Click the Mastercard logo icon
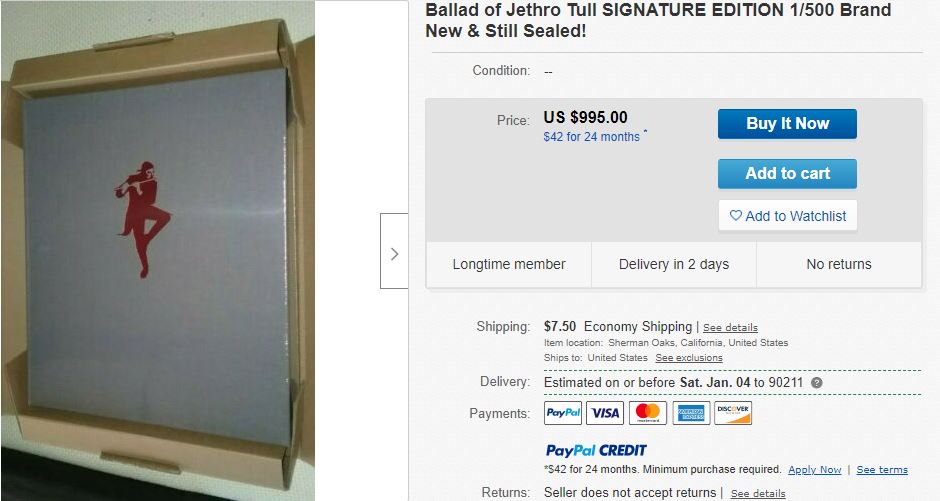Viewport: 940px width, 501px height. [648, 413]
